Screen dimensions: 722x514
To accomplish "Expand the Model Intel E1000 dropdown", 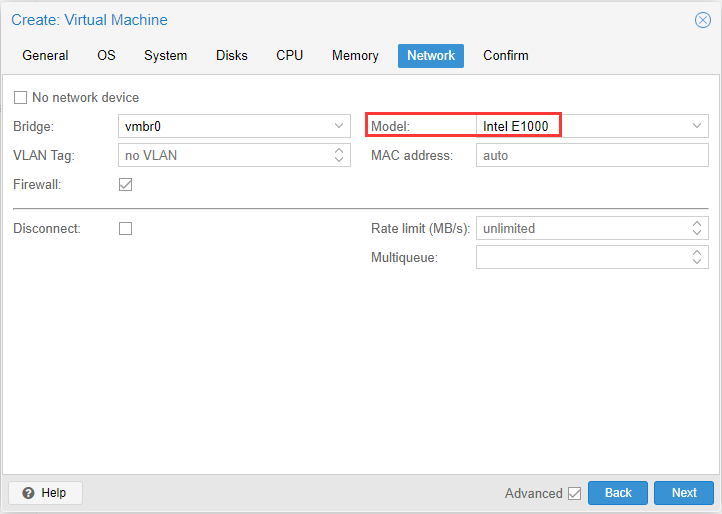I will (697, 126).
